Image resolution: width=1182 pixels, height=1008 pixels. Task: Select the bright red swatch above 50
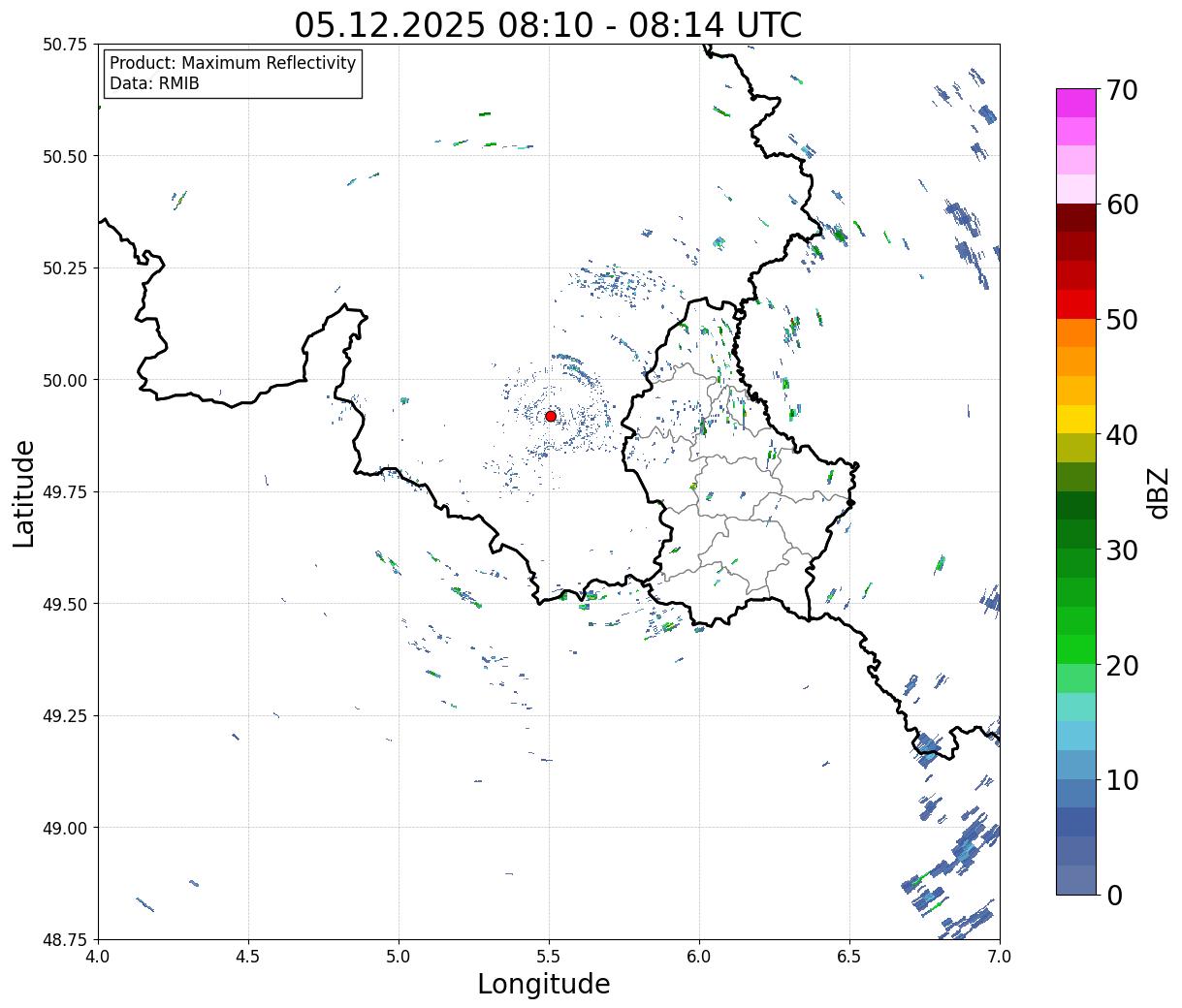(x=1076, y=303)
